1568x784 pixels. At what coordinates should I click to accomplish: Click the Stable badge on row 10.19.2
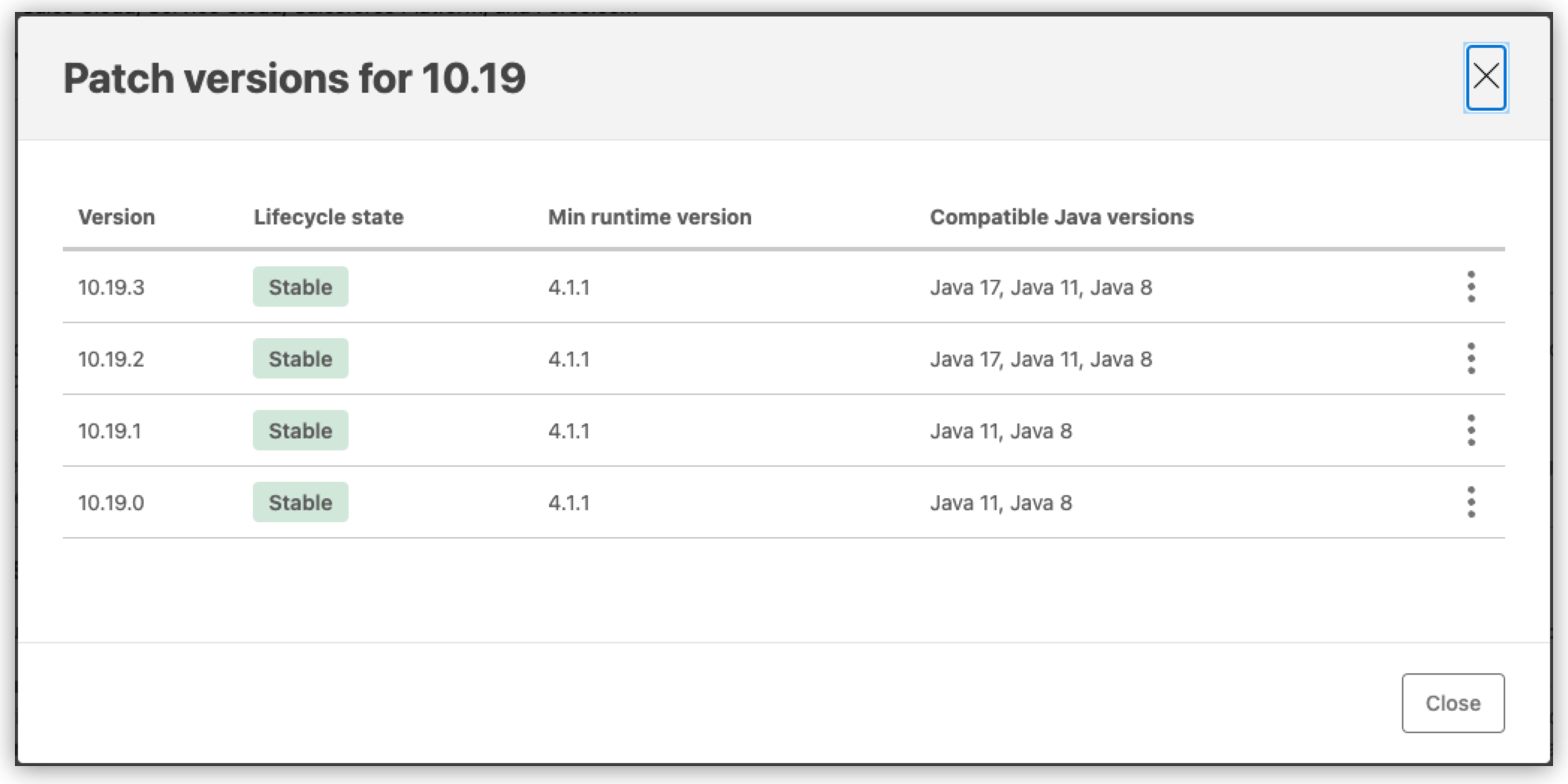tap(300, 358)
